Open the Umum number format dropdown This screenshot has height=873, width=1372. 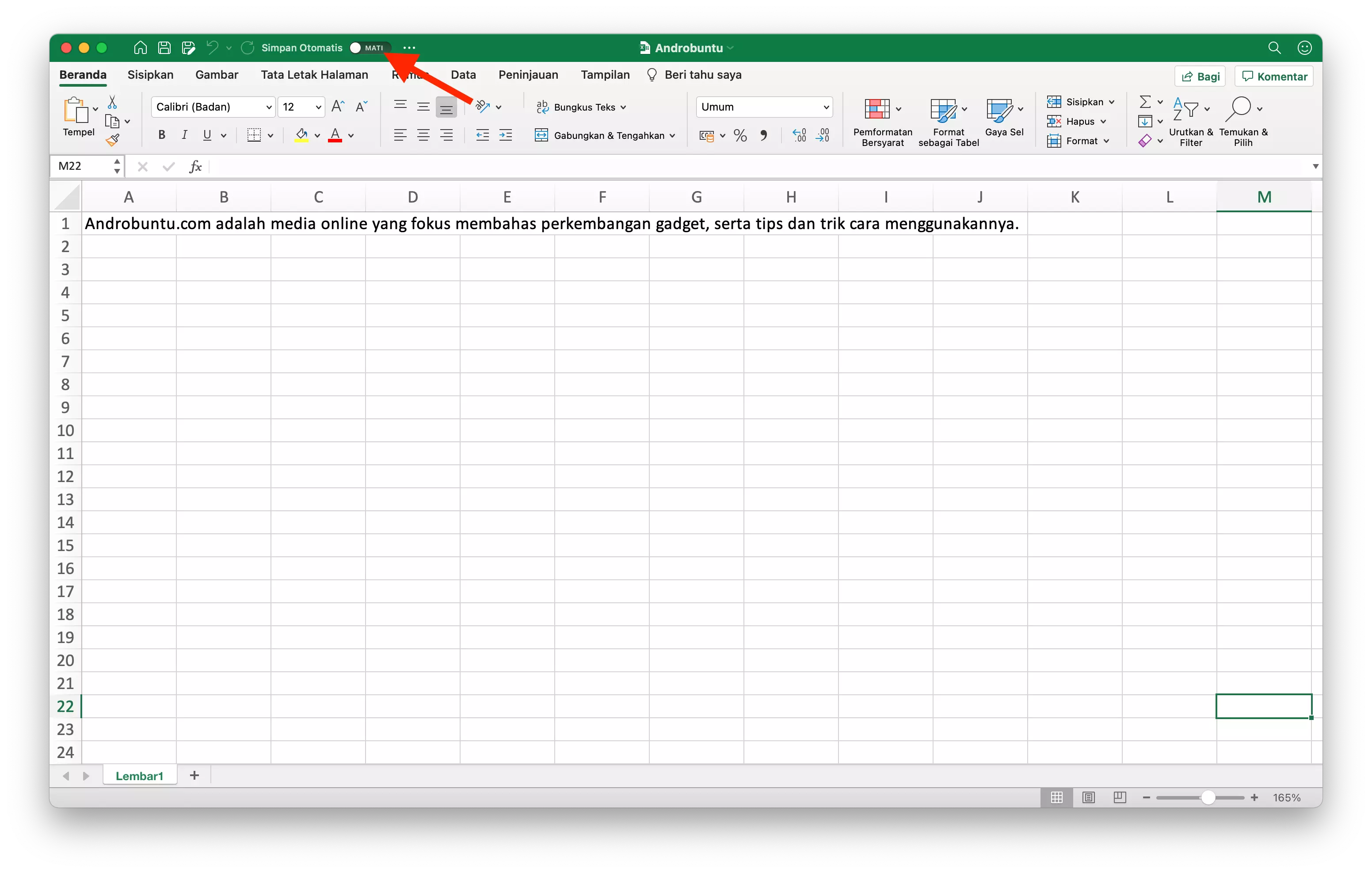pyautogui.click(x=826, y=107)
